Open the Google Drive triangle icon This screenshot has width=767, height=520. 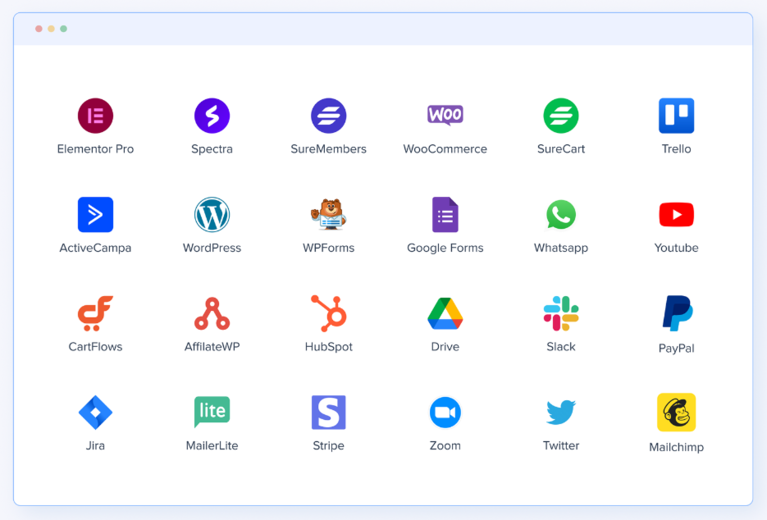(x=445, y=313)
